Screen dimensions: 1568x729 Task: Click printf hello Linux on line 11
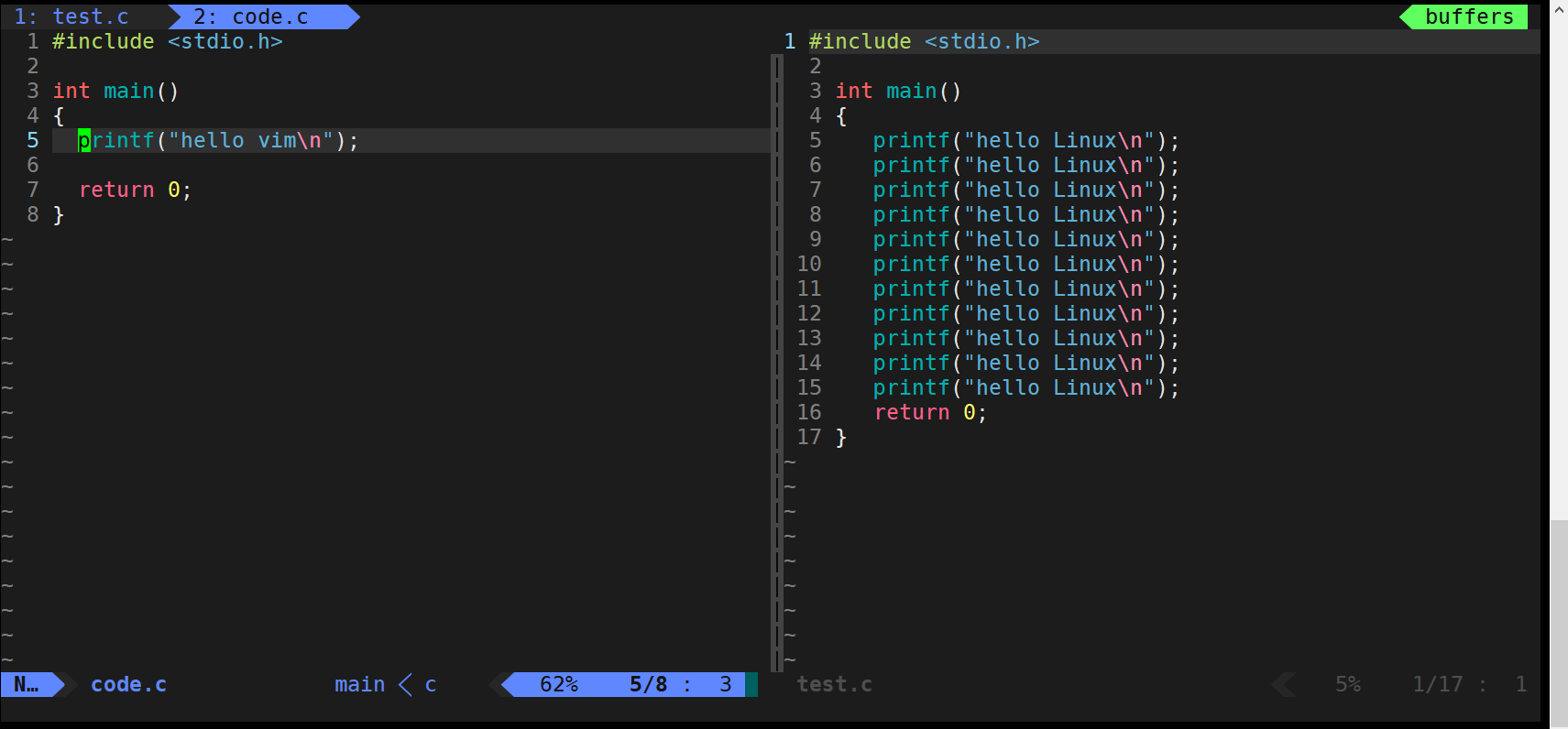coord(1026,288)
